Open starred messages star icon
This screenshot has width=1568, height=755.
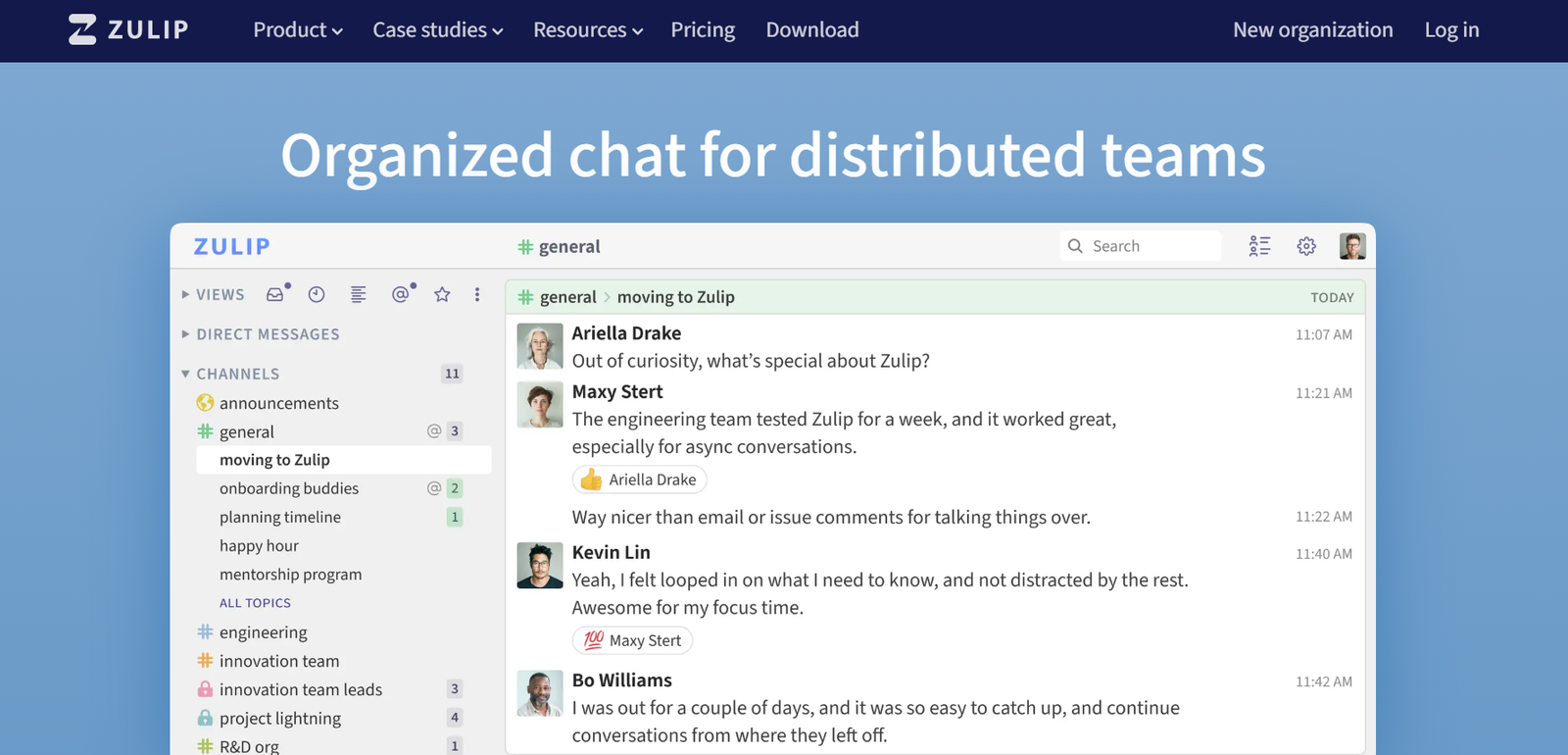442,294
